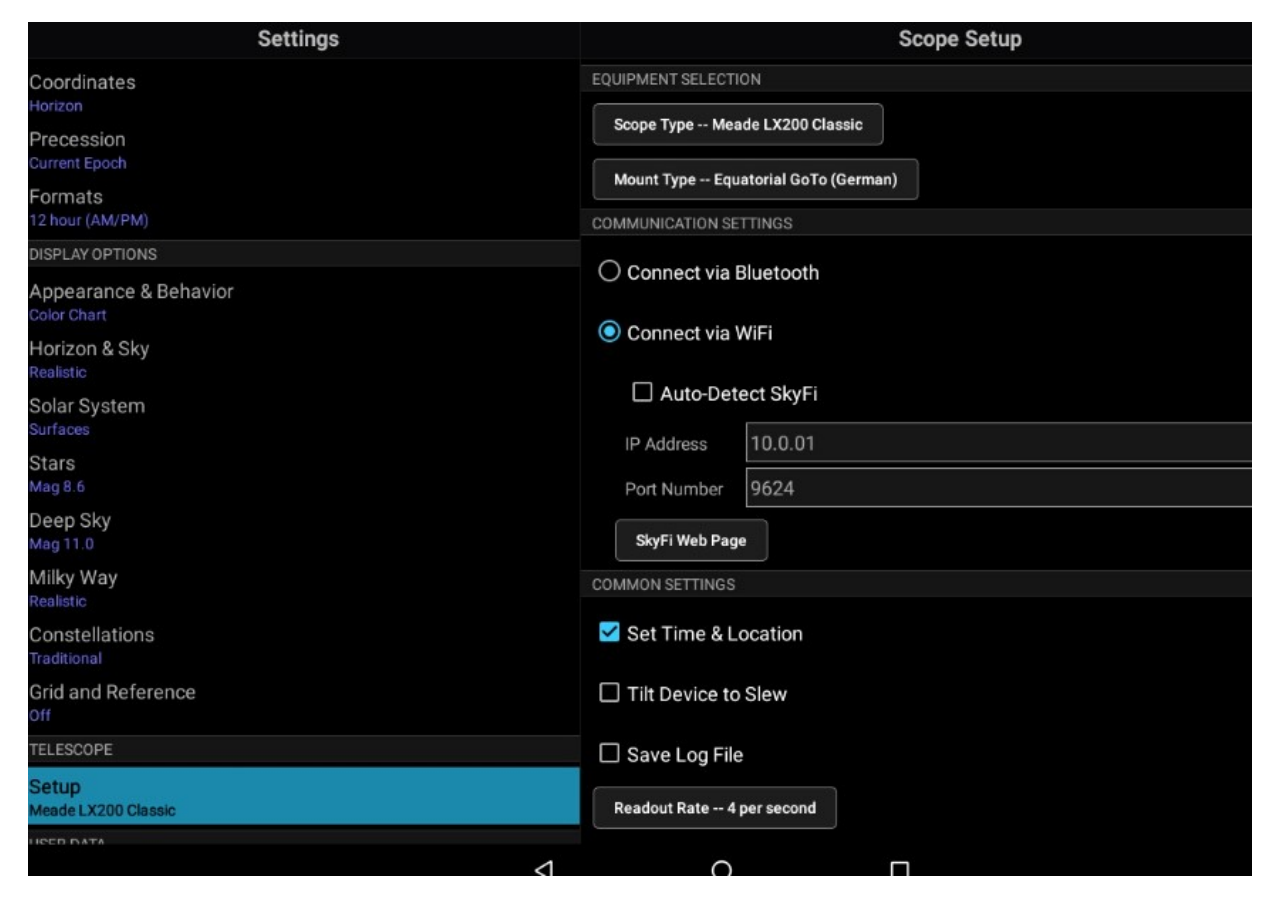Click the Scope Setup title
The width and height of the screenshot is (1282, 902).
(960, 39)
